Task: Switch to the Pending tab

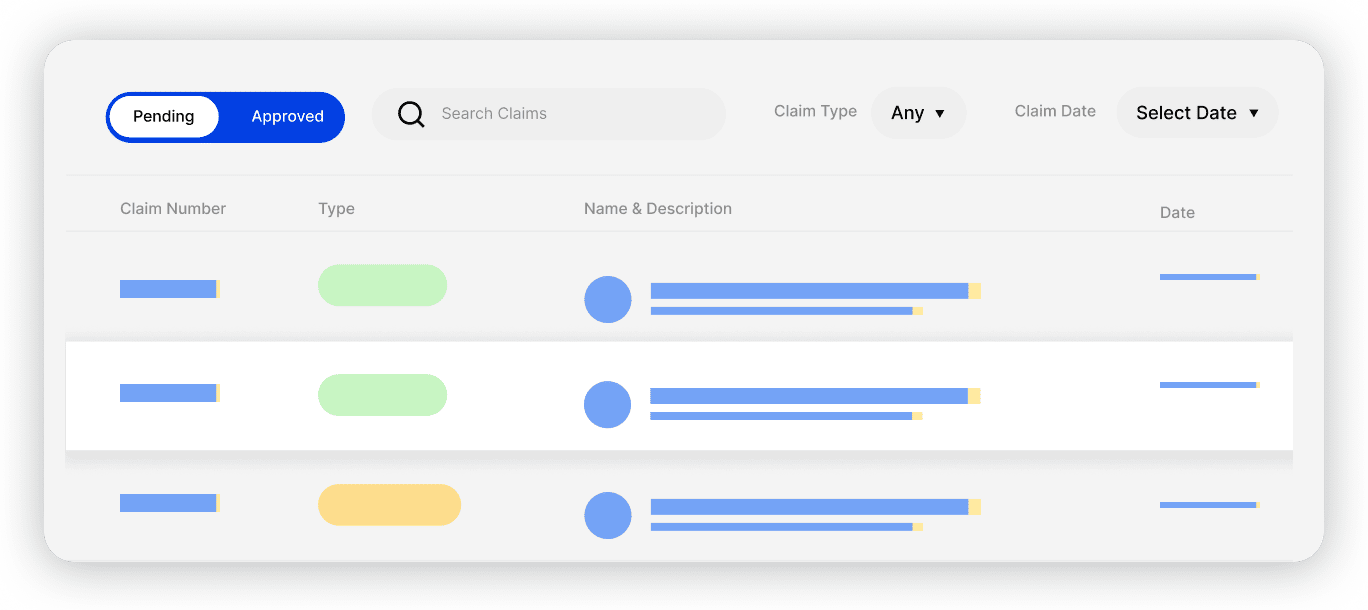Action: pos(163,117)
